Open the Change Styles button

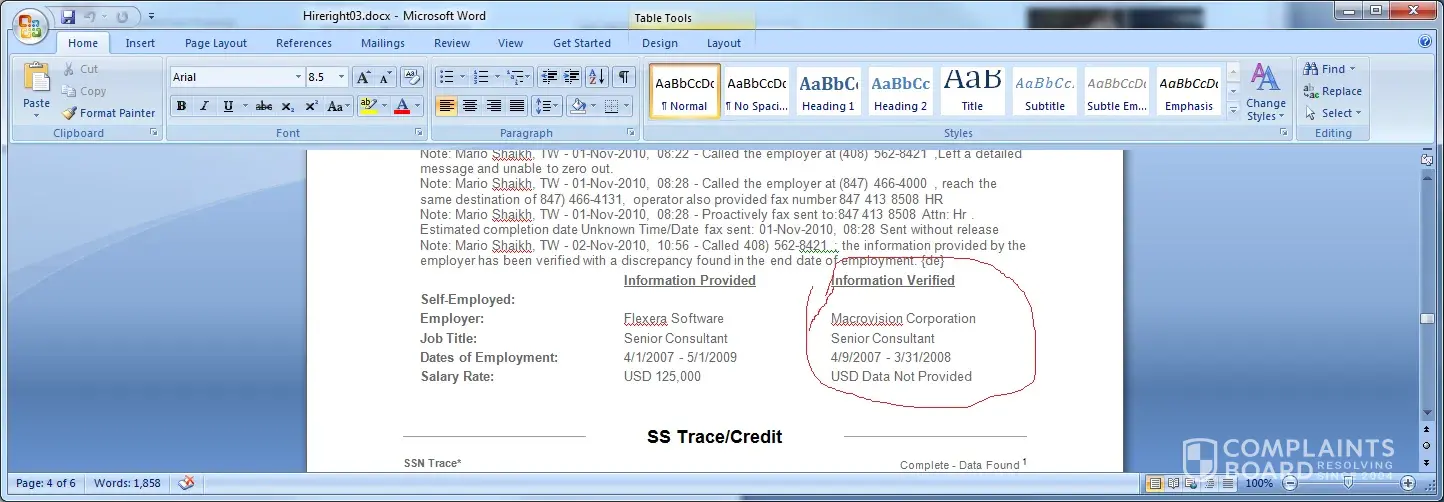(1266, 92)
